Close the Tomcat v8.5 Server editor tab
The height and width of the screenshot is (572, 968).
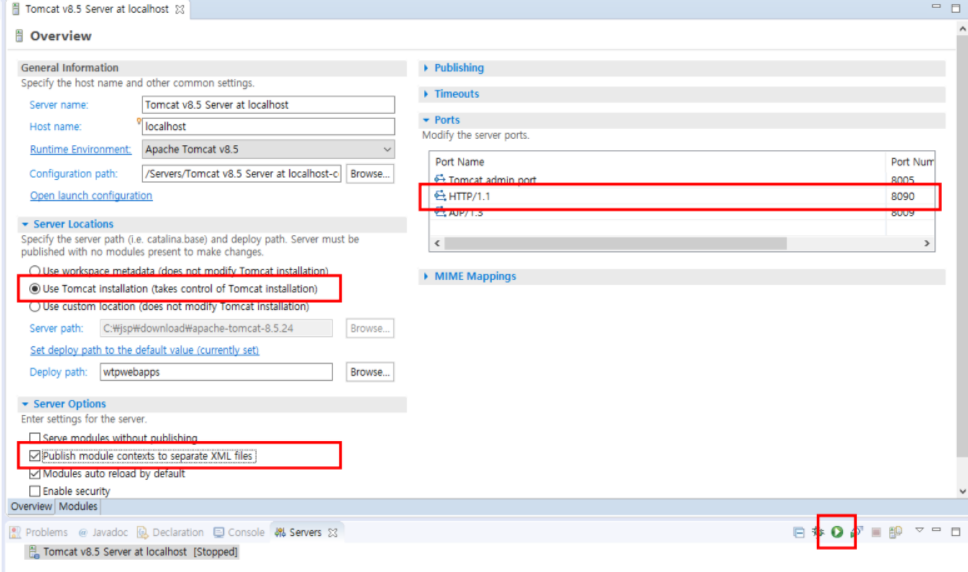click(180, 9)
